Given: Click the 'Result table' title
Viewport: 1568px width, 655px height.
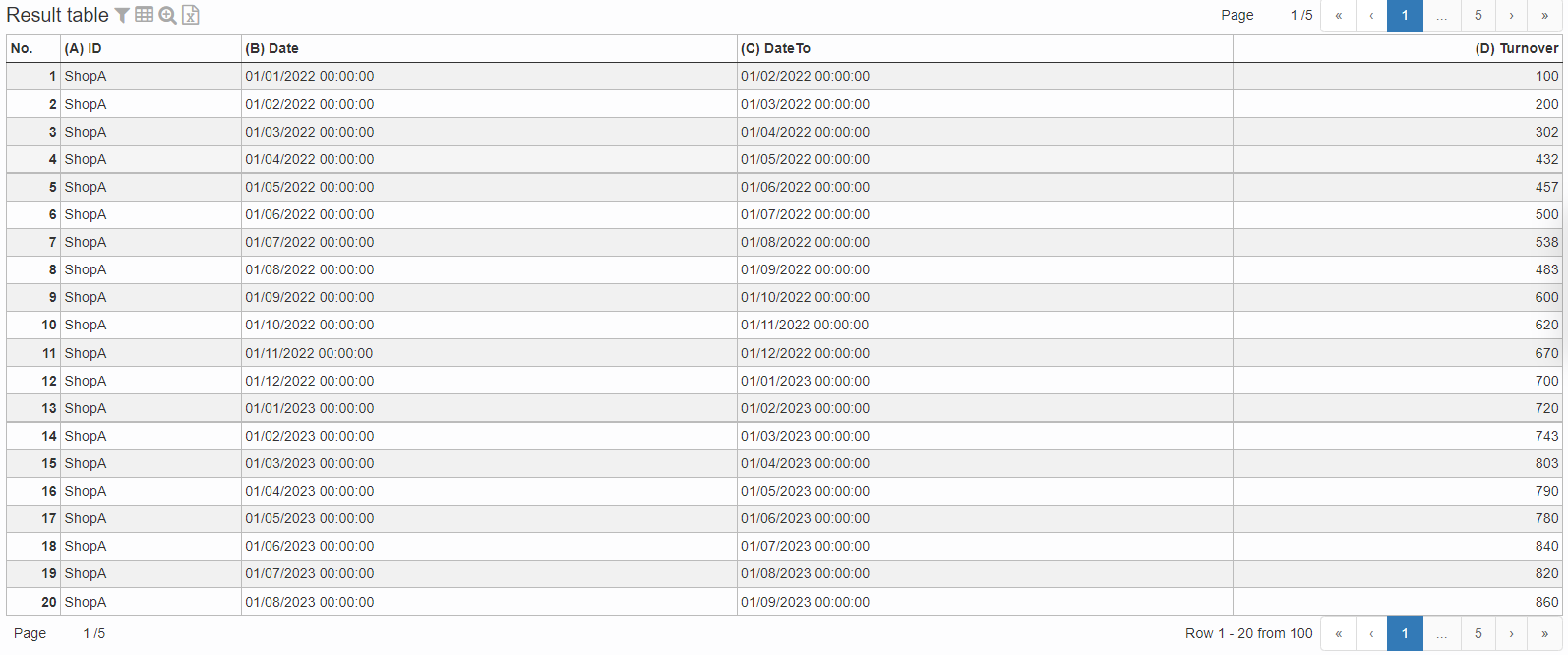Looking at the screenshot, I should (57, 15).
